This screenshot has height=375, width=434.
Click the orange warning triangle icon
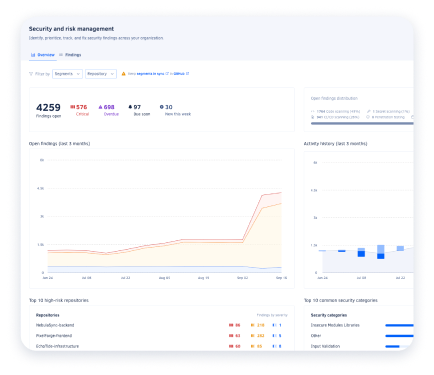pos(123,74)
